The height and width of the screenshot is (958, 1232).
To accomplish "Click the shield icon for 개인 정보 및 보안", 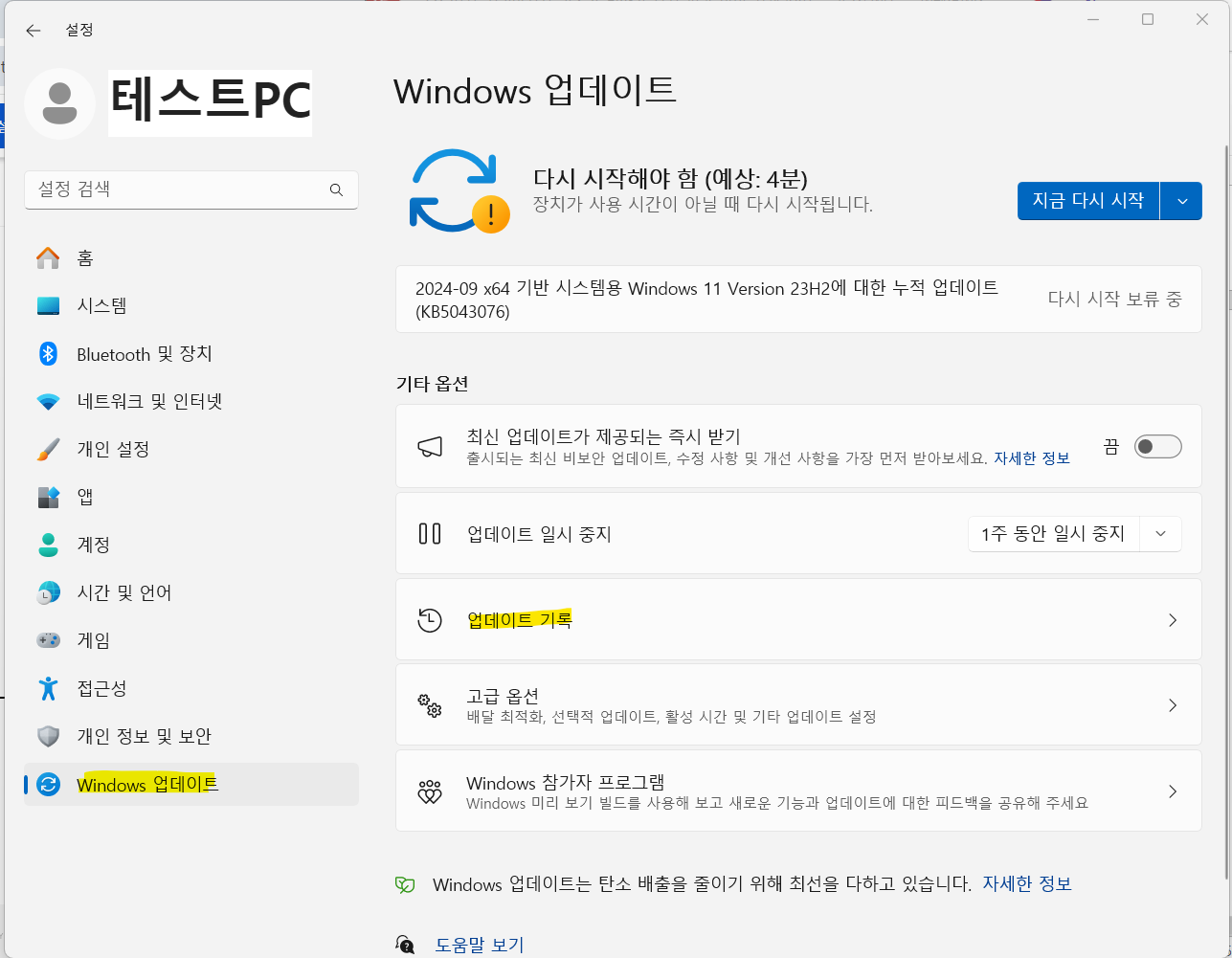I will pyautogui.click(x=48, y=736).
